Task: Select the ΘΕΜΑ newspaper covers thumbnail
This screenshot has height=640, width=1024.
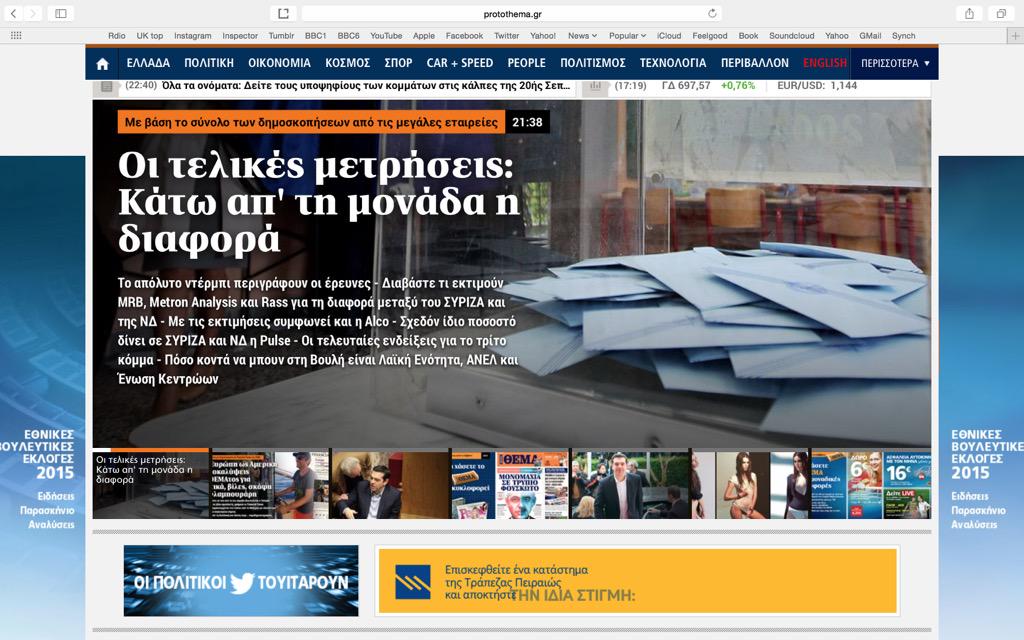Action: coord(510,483)
